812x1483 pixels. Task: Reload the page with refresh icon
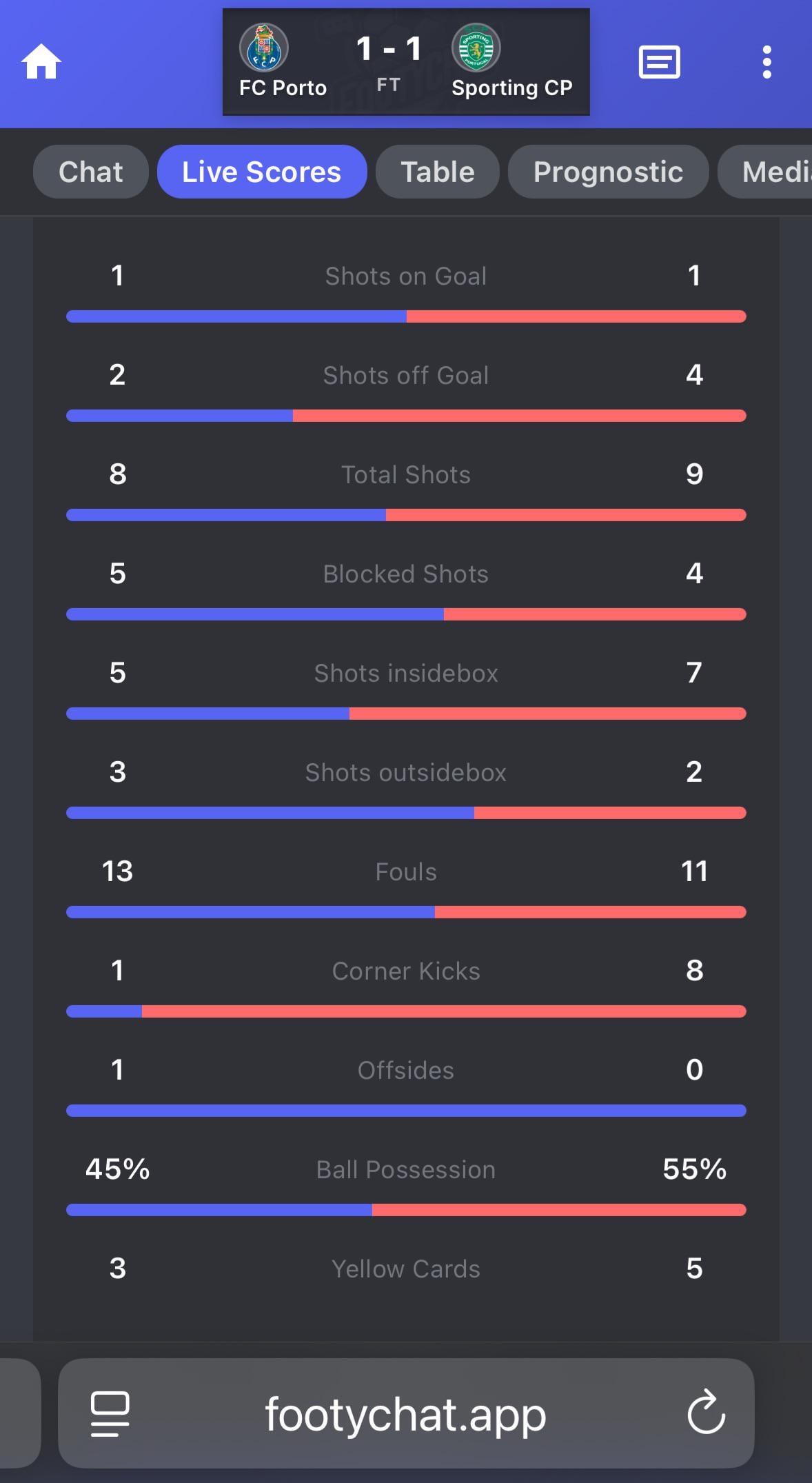coord(706,1413)
